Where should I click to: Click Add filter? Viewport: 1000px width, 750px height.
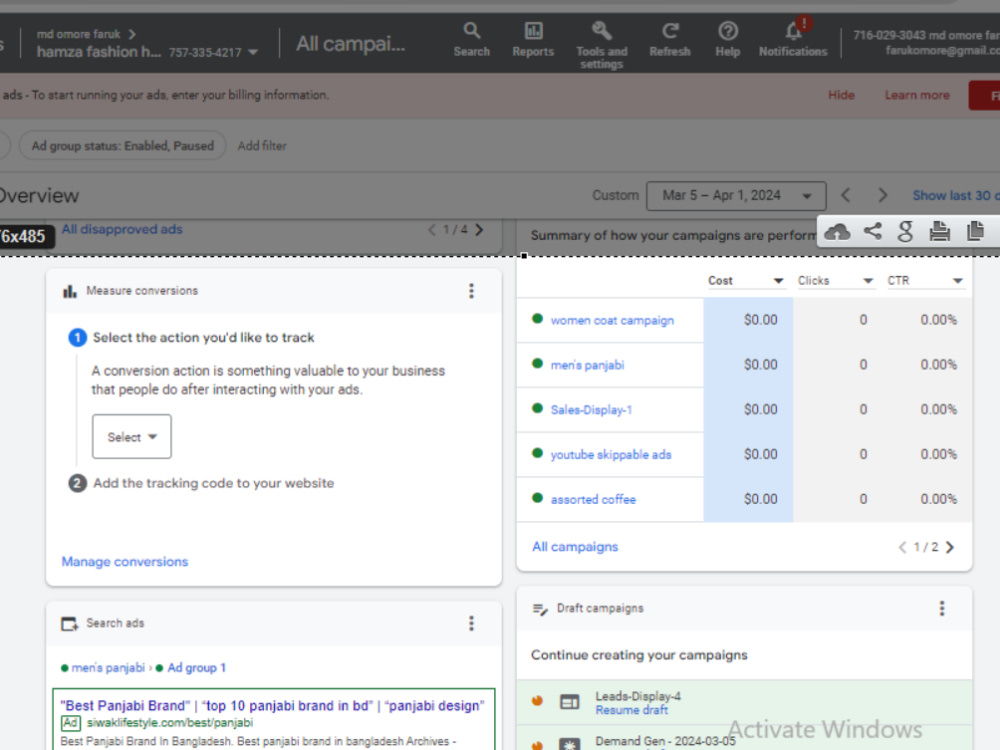point(262,146)
